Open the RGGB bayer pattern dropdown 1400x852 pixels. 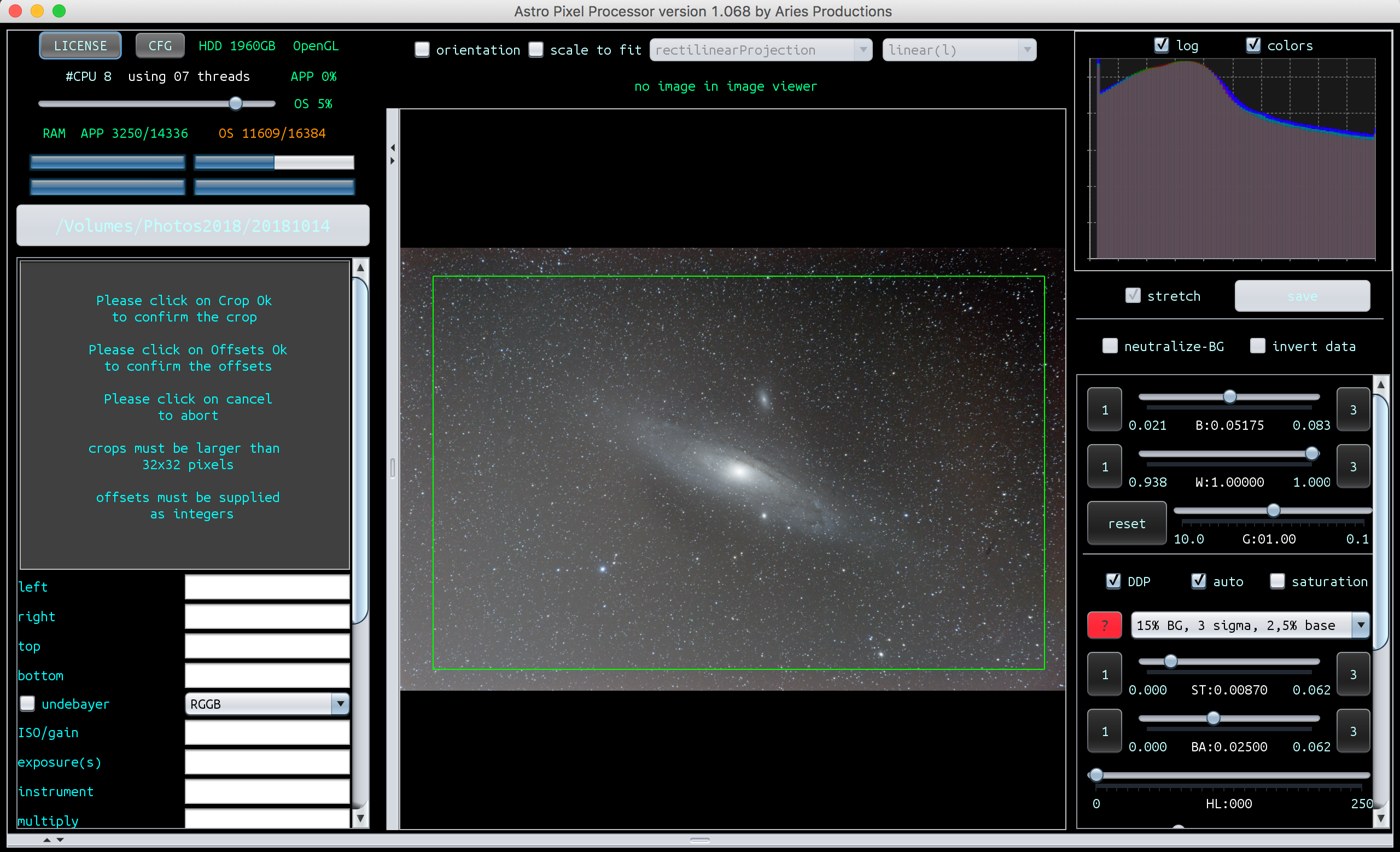click(x=267, y=704)
